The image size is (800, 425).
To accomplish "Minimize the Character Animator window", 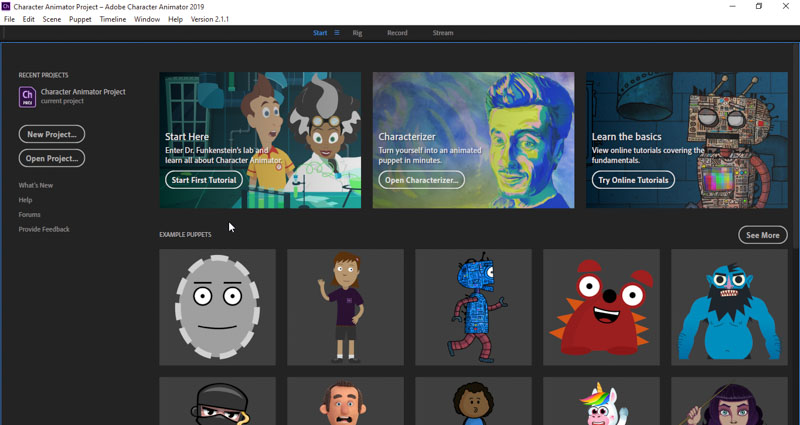I will pos(732,7).
